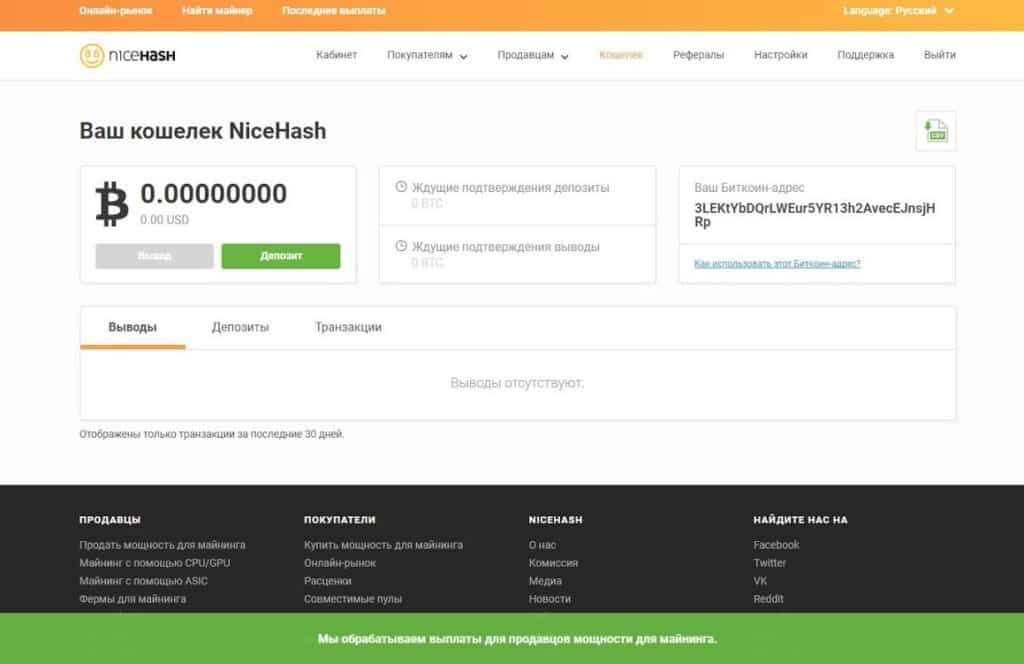This screenshot has width=1024, height=664.
Task: Open the footer Онлайн-рынок link
Action: (x=340, y=563)
